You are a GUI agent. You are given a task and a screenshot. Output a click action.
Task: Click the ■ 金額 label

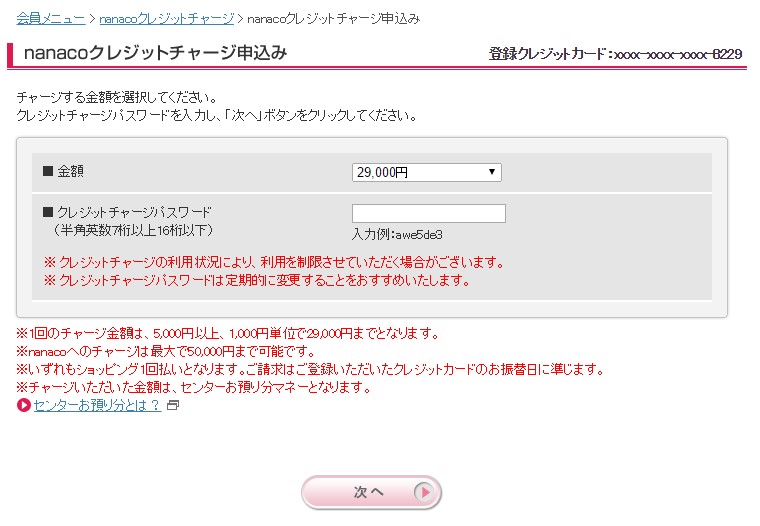(63, 171)
